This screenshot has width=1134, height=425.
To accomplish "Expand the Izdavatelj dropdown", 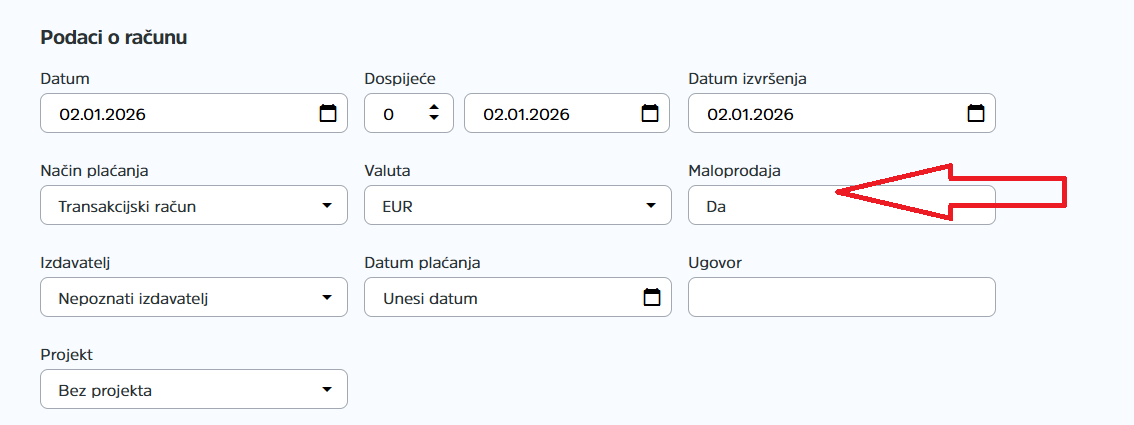I will pos(327,298).
